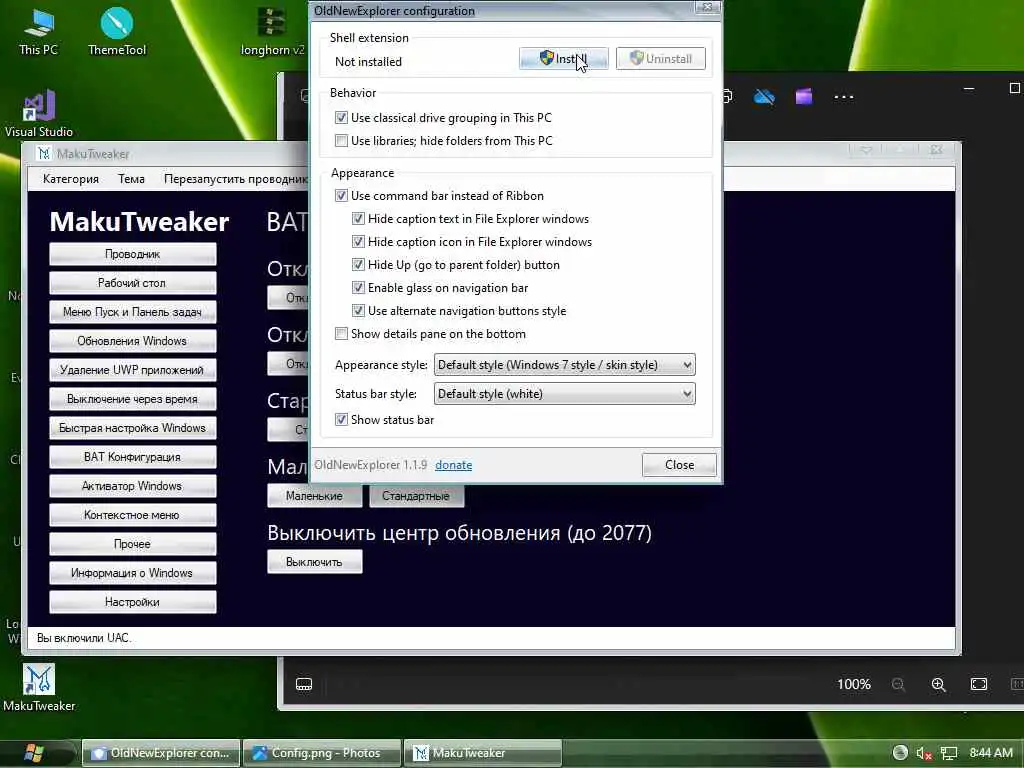Click zoom in magnifier in Photos
The image size is (1024, 768).
938,684
